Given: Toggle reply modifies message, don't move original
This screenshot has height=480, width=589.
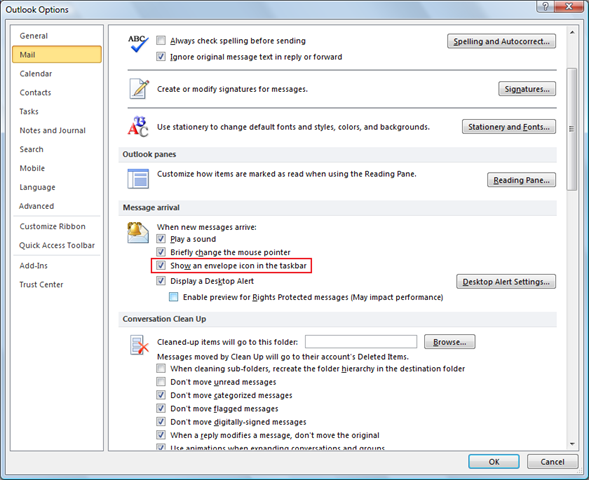Looking at the screenshot, I should [161, 435].
